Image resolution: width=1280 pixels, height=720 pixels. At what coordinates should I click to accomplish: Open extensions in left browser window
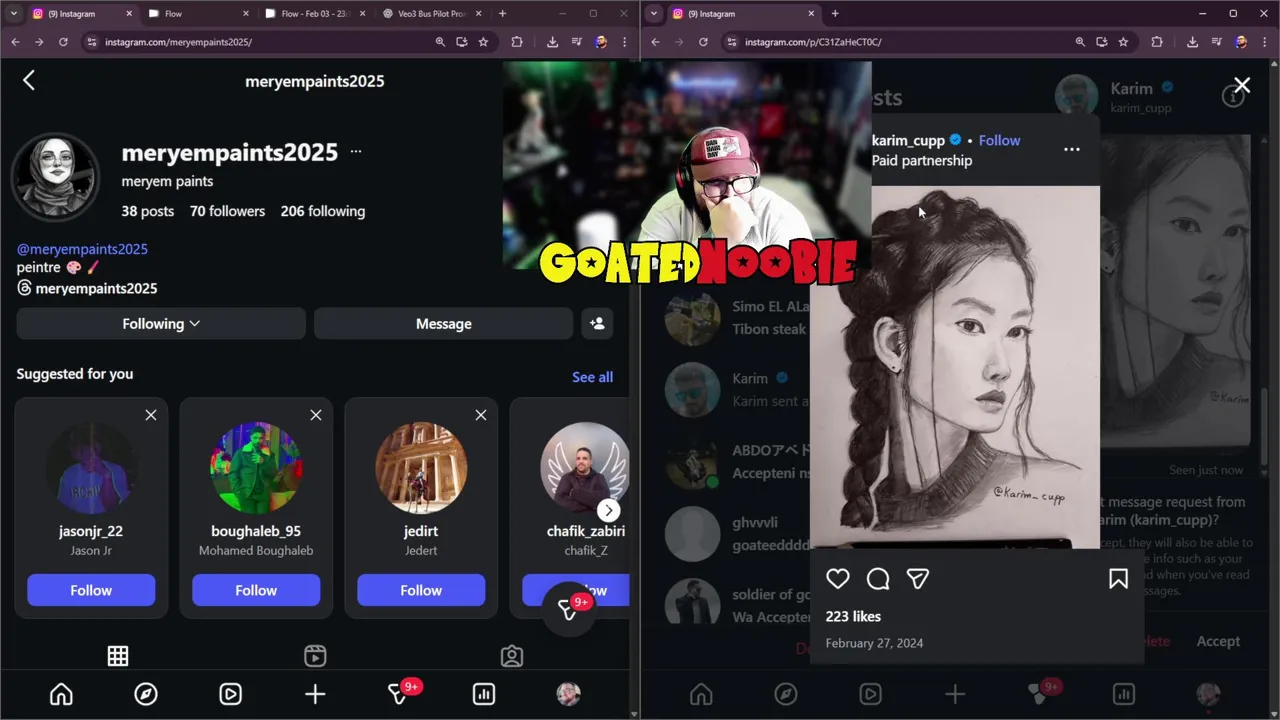517,42
